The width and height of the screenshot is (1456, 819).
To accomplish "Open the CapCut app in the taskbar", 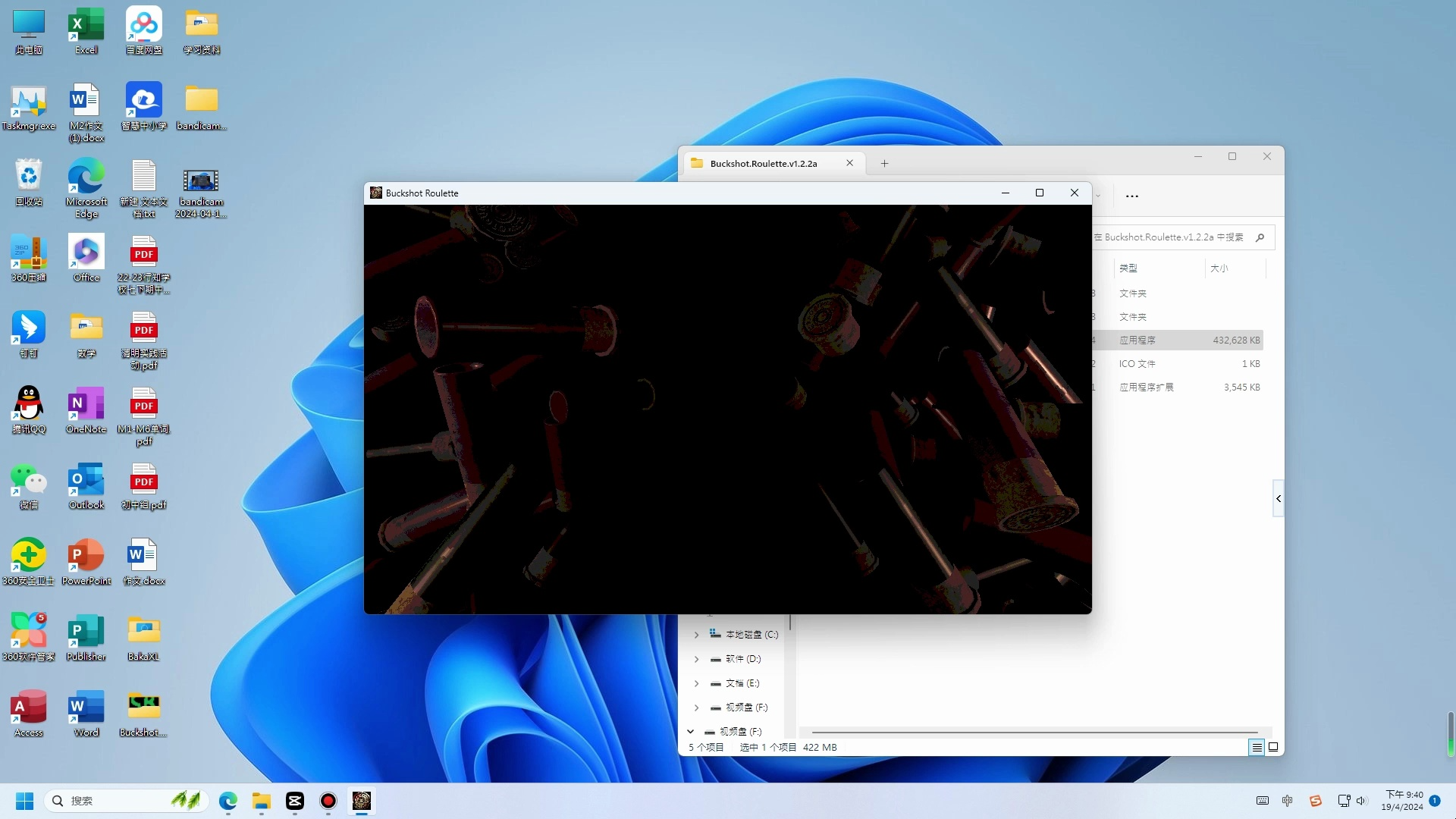I will pos(295,801).
